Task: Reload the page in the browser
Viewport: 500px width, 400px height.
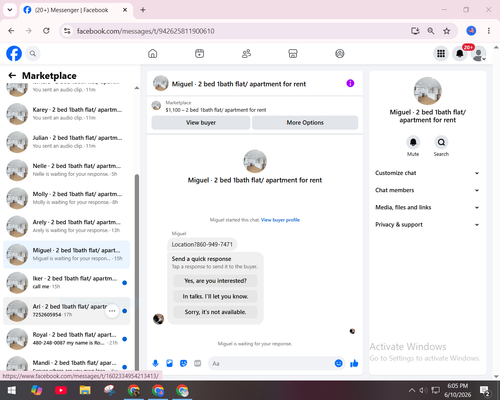Action: pos(46,31)
